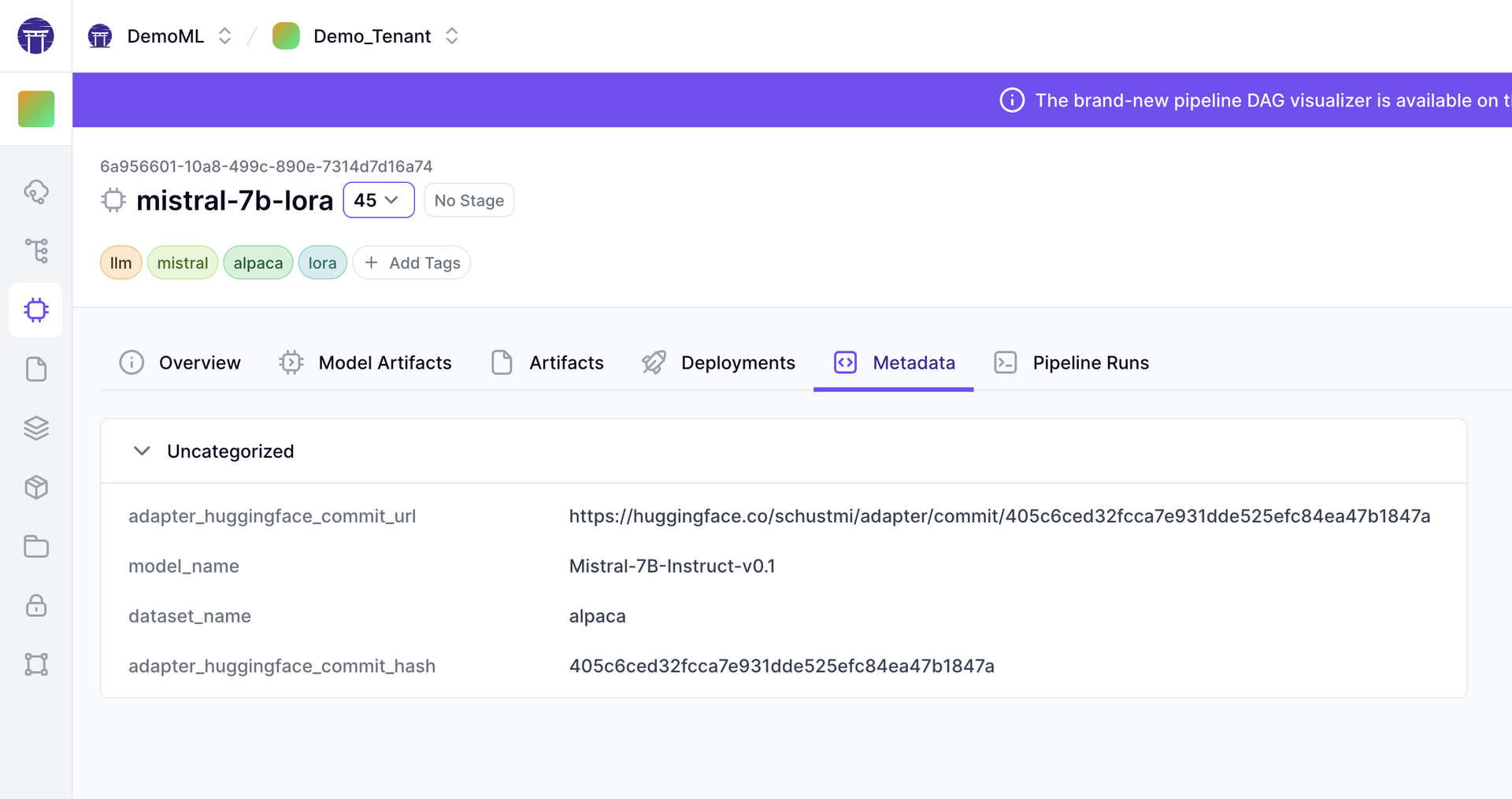Open the Demo_Tenant tenant switcher

click(370, 36)
